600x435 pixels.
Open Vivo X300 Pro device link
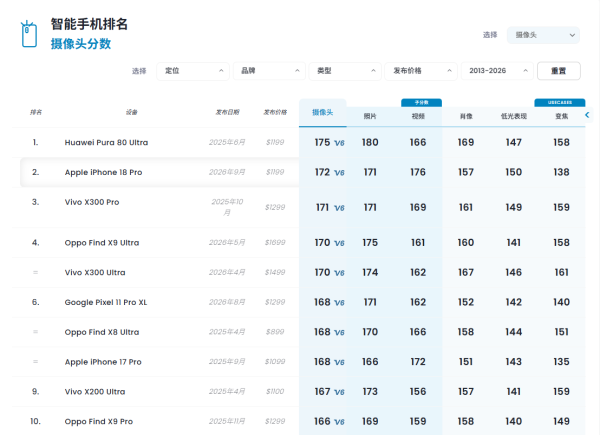click(x=92, y=202)
